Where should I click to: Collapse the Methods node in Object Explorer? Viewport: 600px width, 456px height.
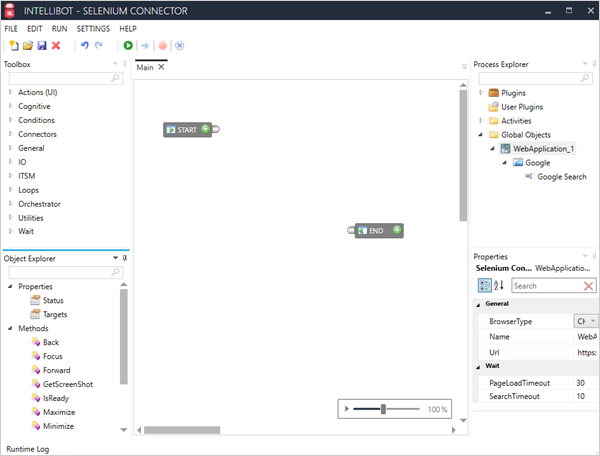point(10,328)
